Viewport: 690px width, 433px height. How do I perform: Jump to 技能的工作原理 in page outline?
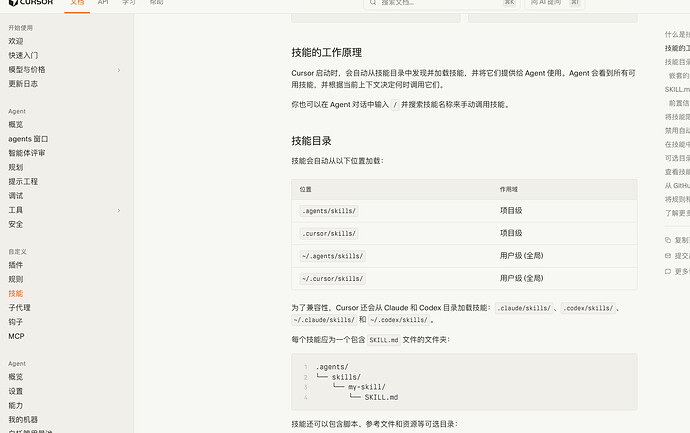(x=677, y=48)
